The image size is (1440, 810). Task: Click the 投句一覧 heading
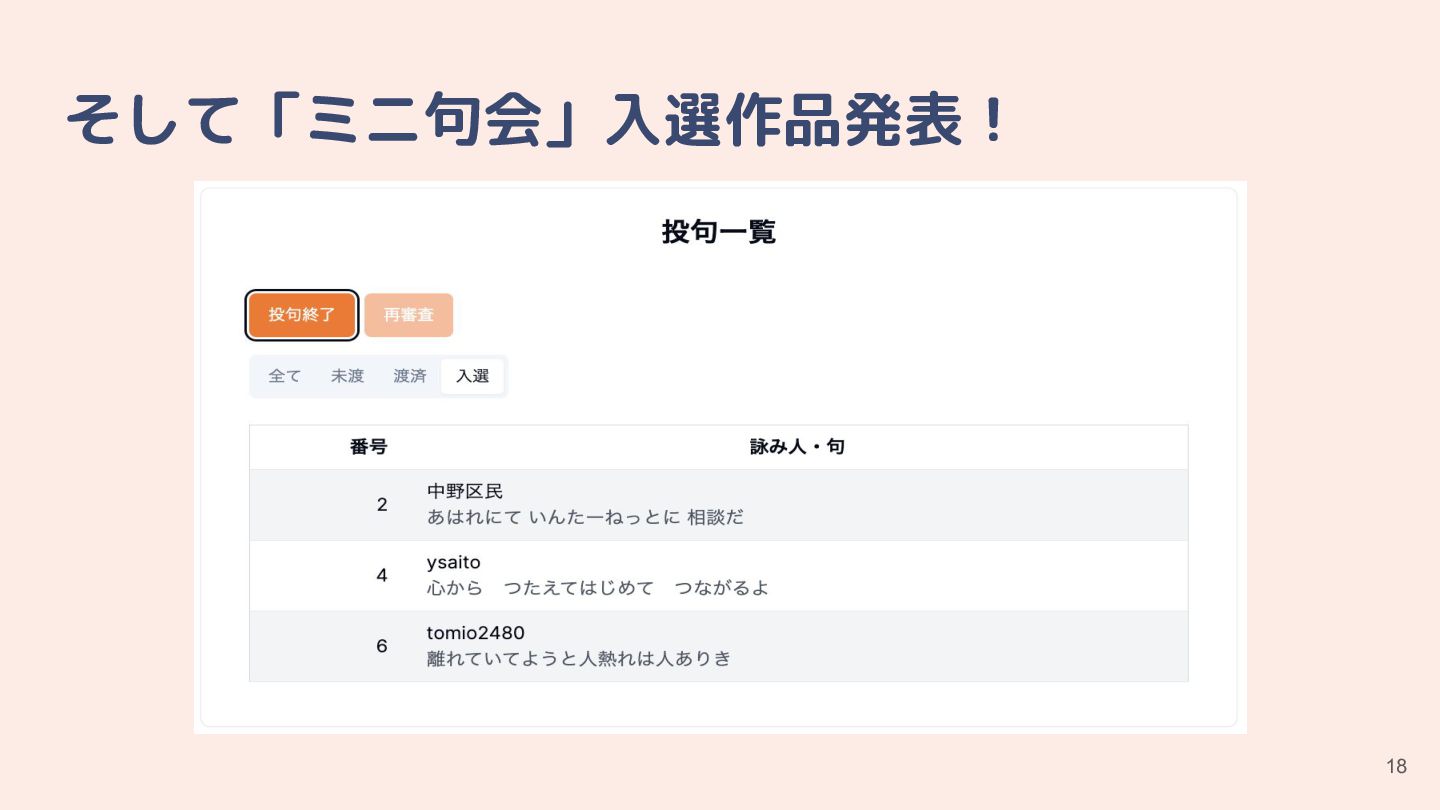[719, 232]
